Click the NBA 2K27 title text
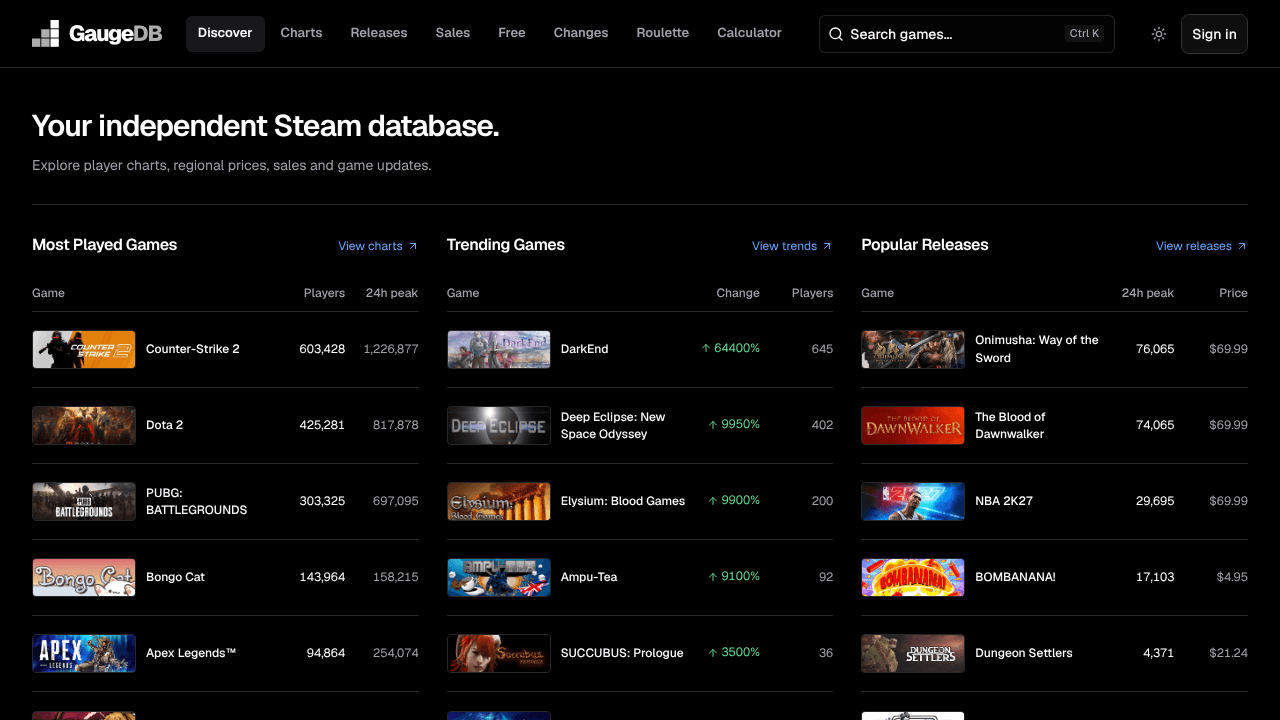The image size is (1280, 720). [x=1004, y=501]
